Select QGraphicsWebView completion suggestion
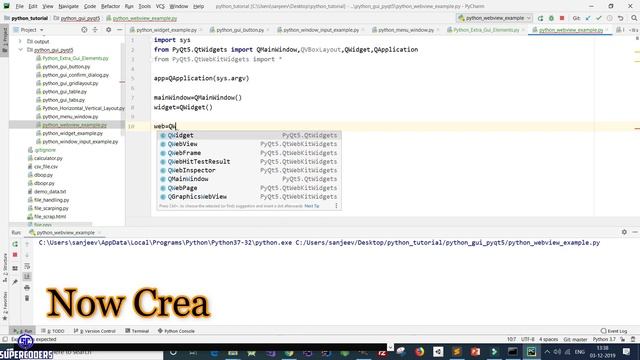Viewport: 640px width, 360px height. (x=249, y=197)
